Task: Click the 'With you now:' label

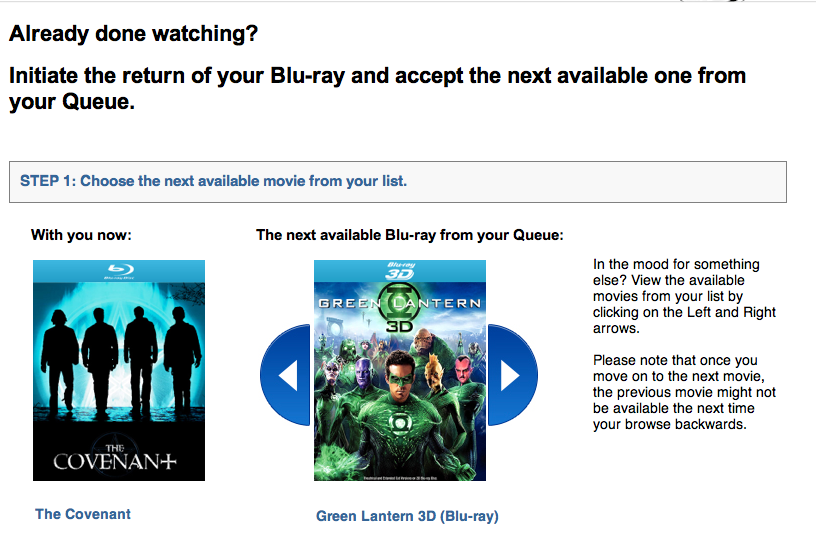Action: (81, 235)
